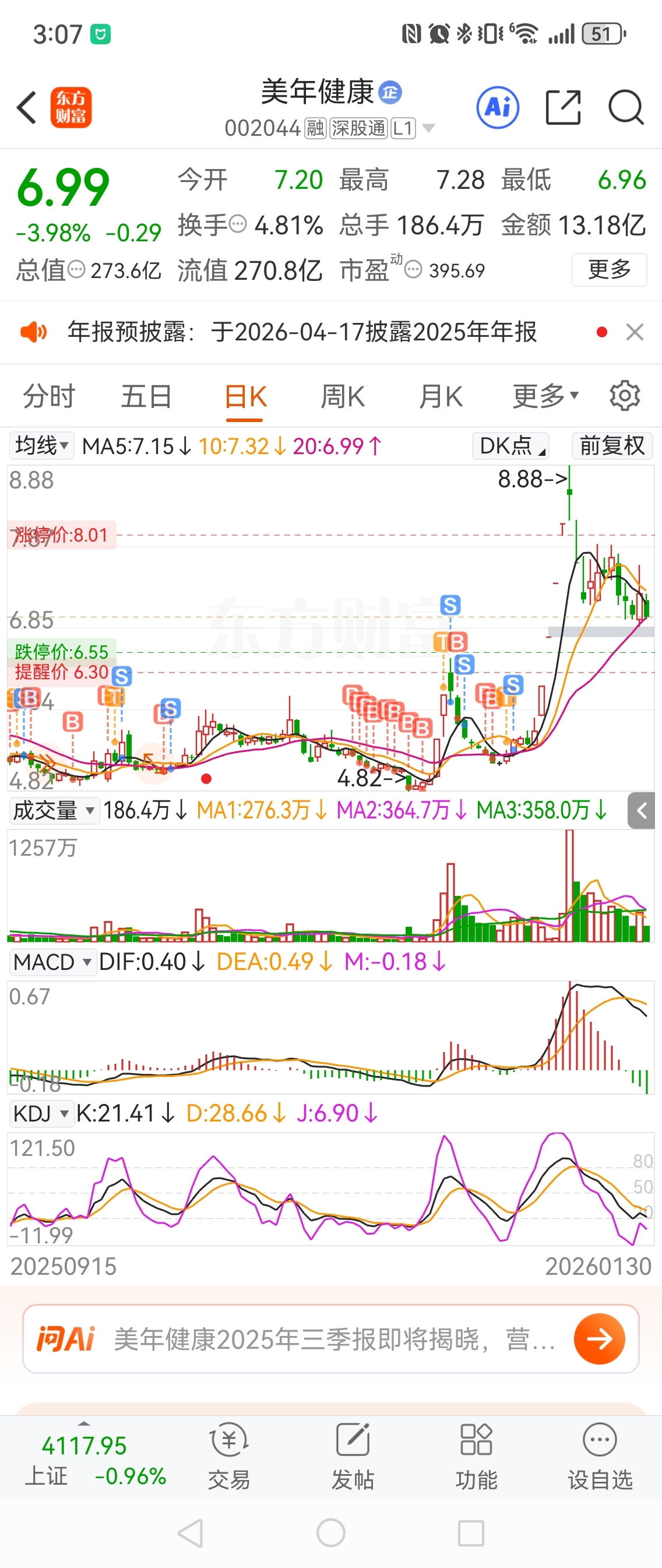Click the orange arrow send button

tap(599, 1338)
